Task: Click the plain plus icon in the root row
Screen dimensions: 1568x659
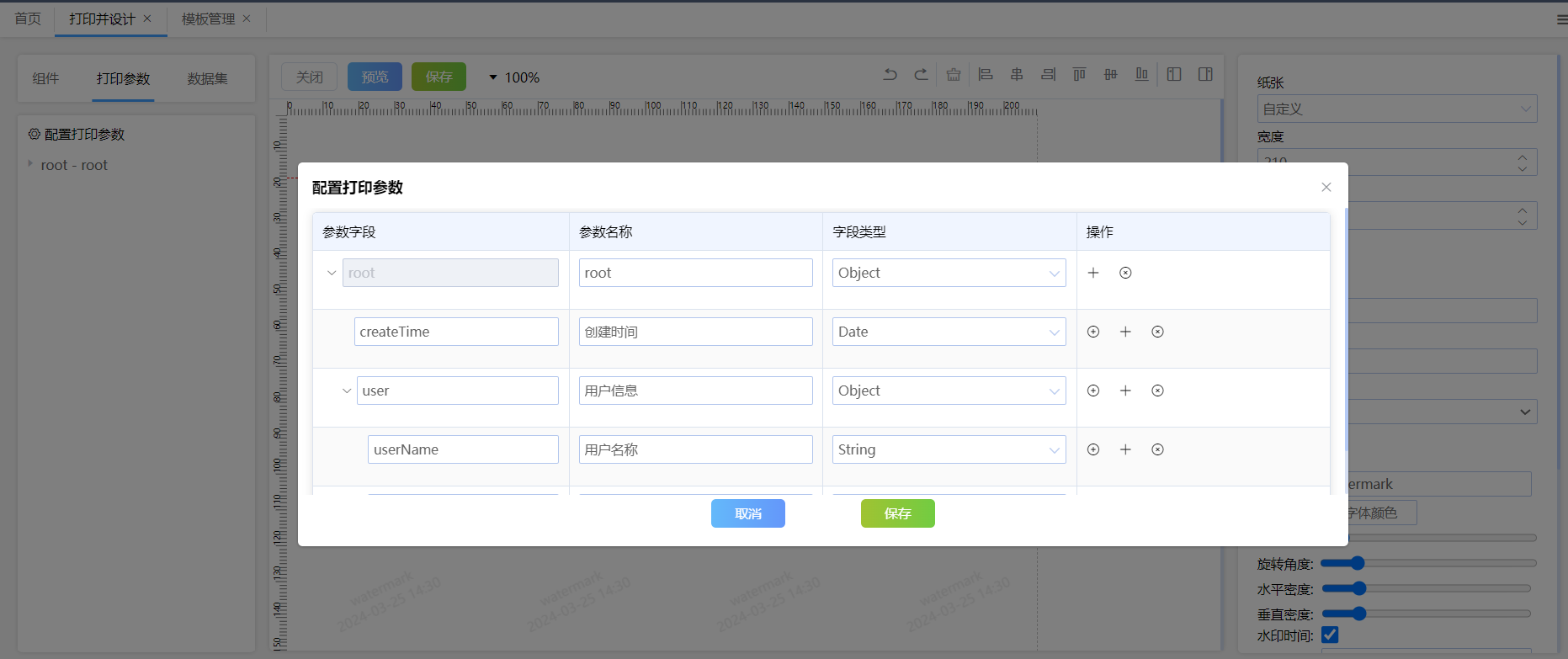Action: (1093, 273)
